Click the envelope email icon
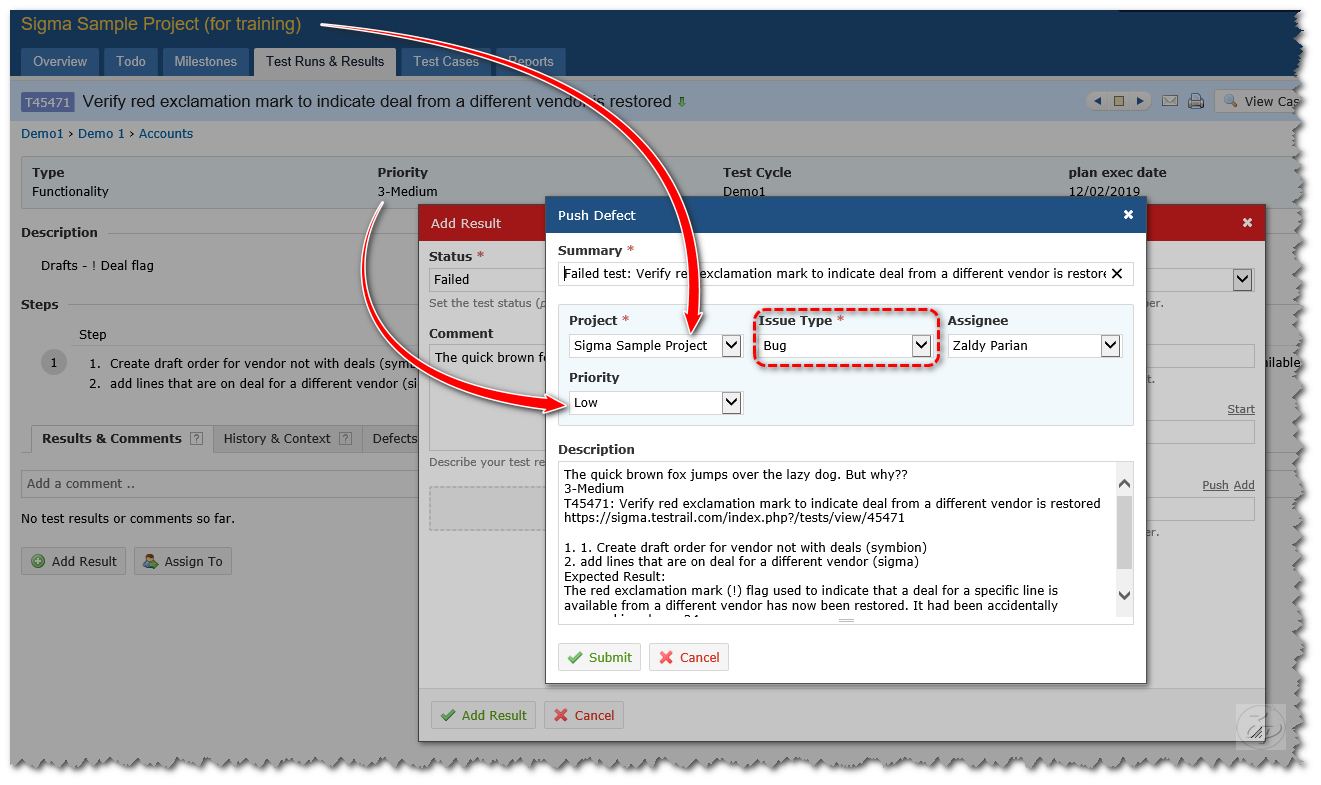This screenshot has width=1321, height=785. coord(1169,101)
